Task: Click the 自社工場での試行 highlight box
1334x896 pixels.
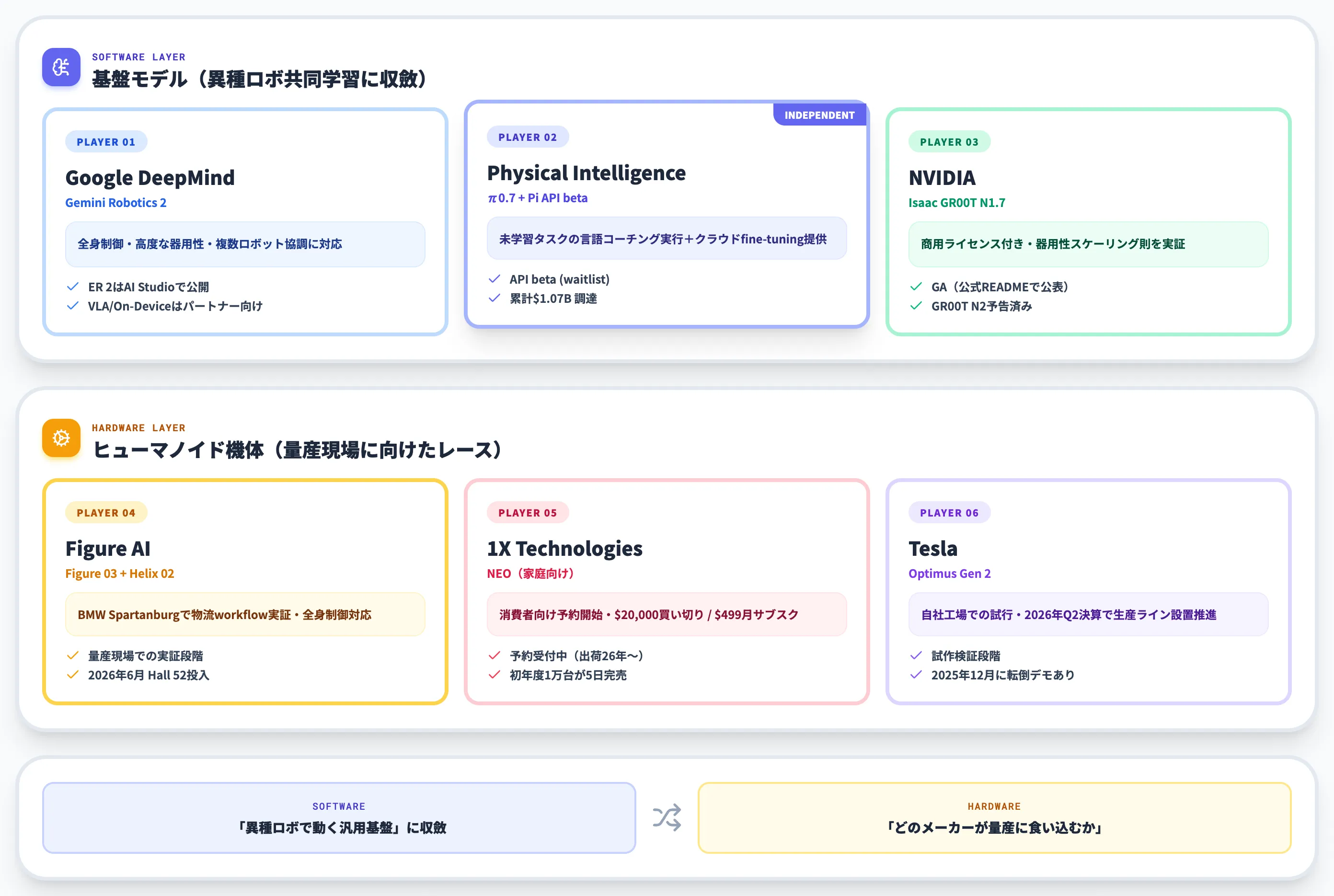Action: (1088, 614)
